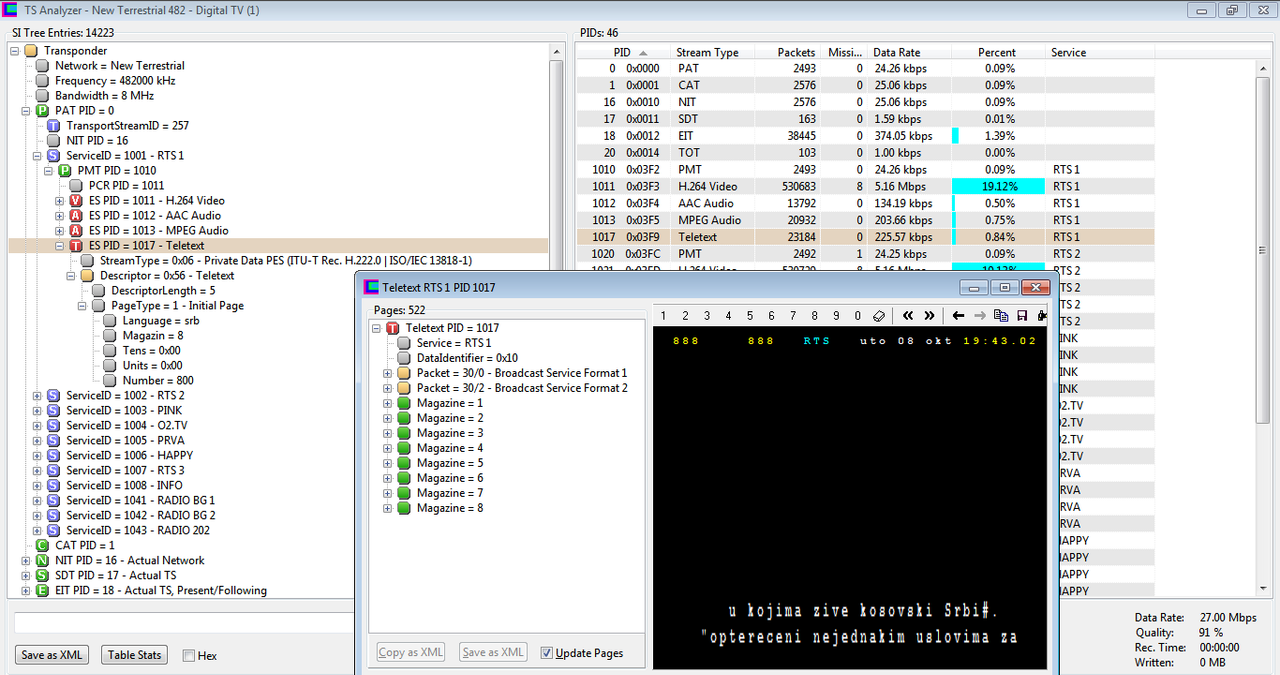Image resolution: width=1280 pixels, height=675 pixels.
Task: Select the folder icon for Descriptor = 0x56 Teletext
Action: click(88, 276)
